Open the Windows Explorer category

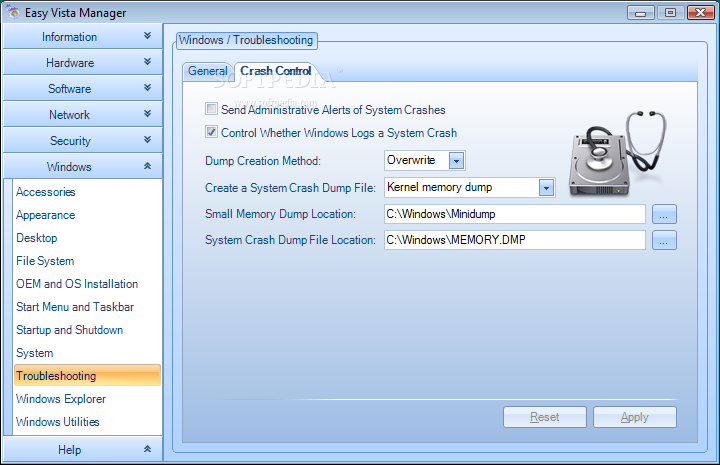pos(61,398)
